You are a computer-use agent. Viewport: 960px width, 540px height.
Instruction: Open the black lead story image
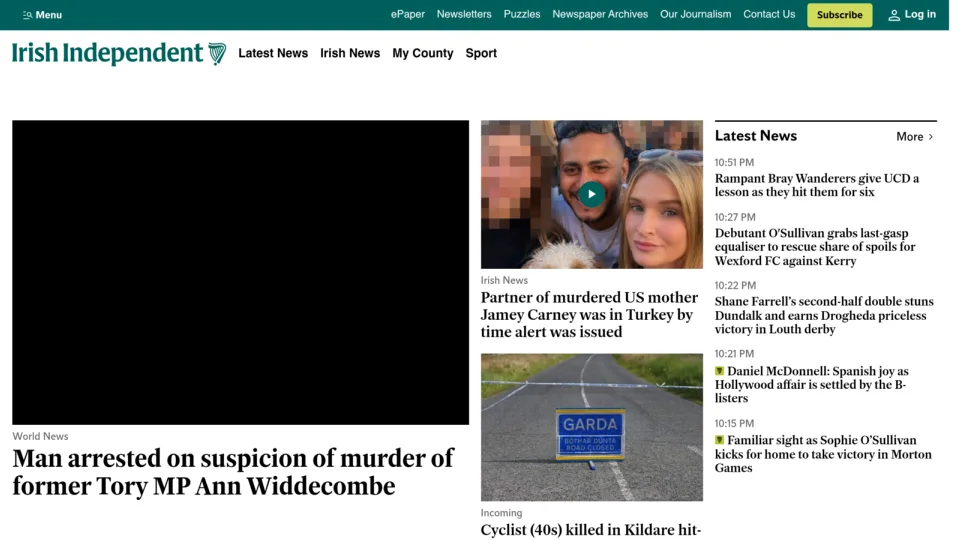click(241, 272)
